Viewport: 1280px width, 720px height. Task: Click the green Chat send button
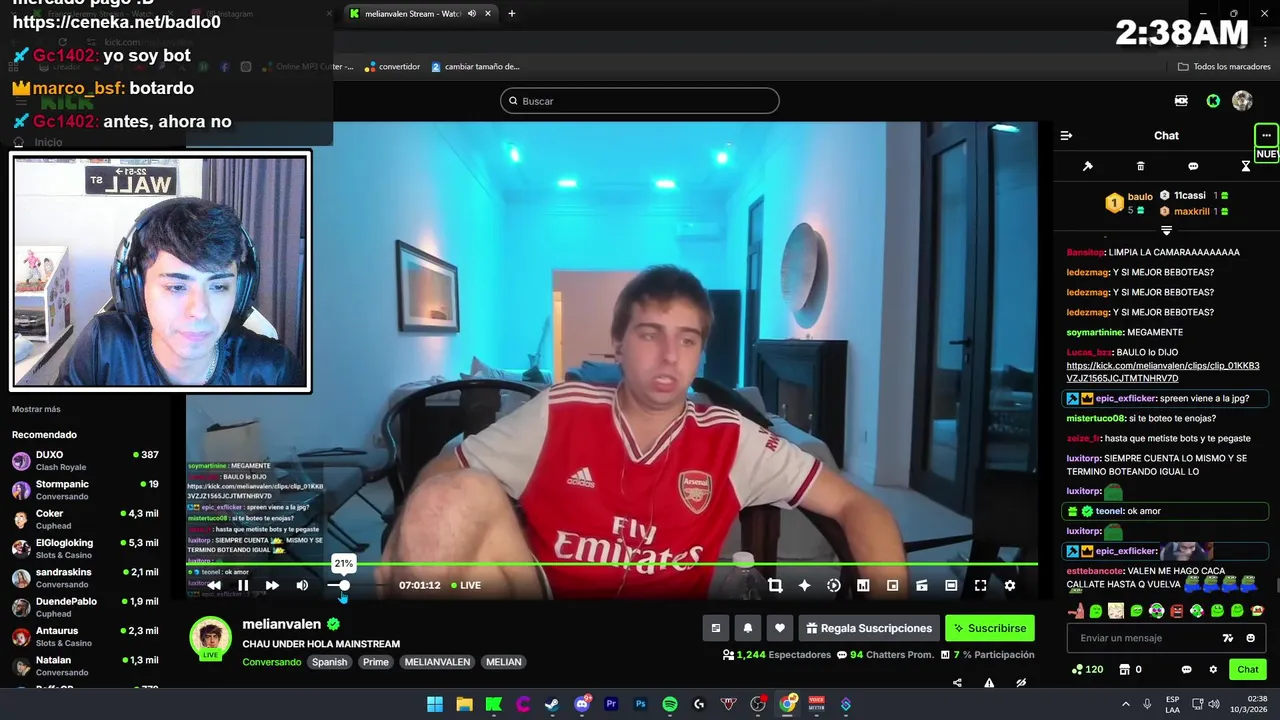pyautogui.click(x=1248, y=669)
